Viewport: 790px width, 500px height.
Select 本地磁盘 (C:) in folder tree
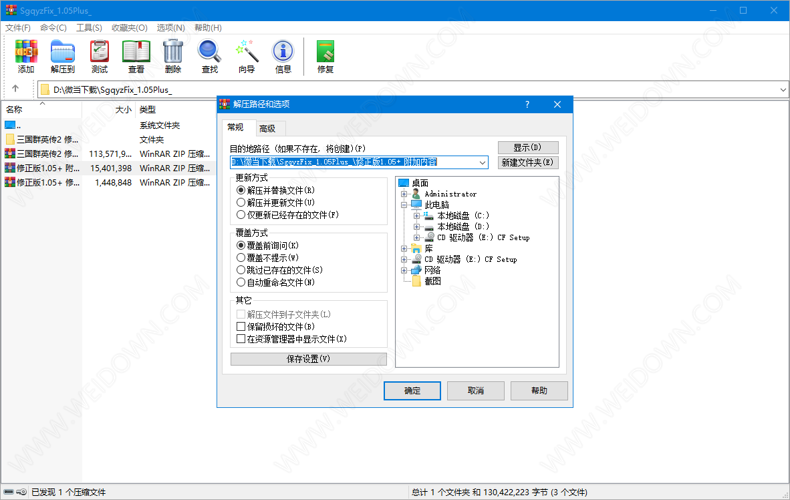tap(463, 216)
